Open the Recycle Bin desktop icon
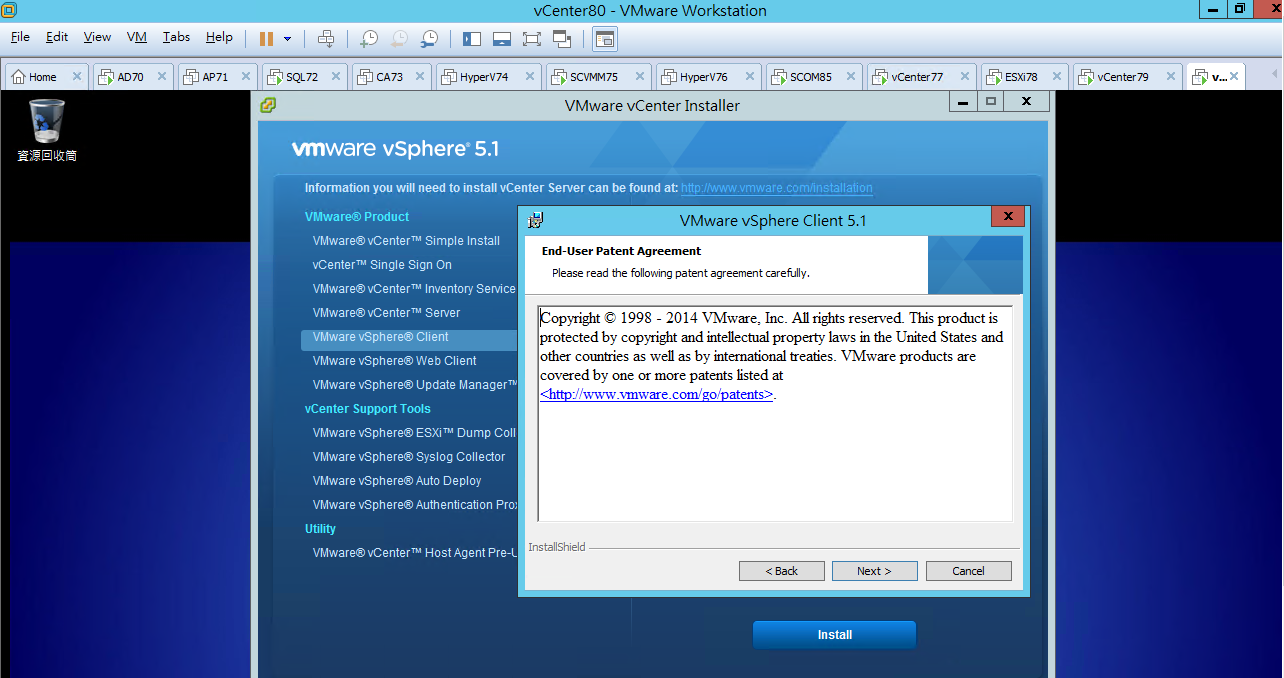The height and width of the screenshot is (678, 1284). click(46, 130)
